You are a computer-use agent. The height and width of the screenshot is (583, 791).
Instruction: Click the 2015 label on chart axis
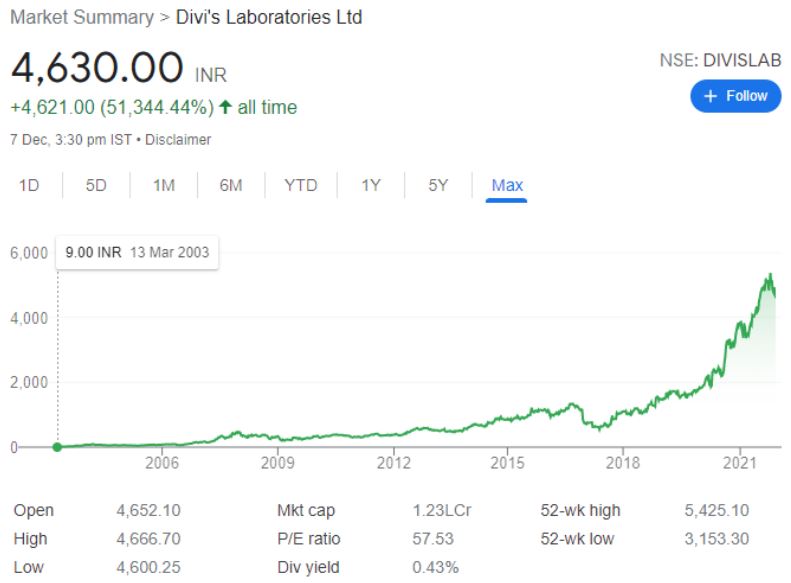click(x=508, y=464)
